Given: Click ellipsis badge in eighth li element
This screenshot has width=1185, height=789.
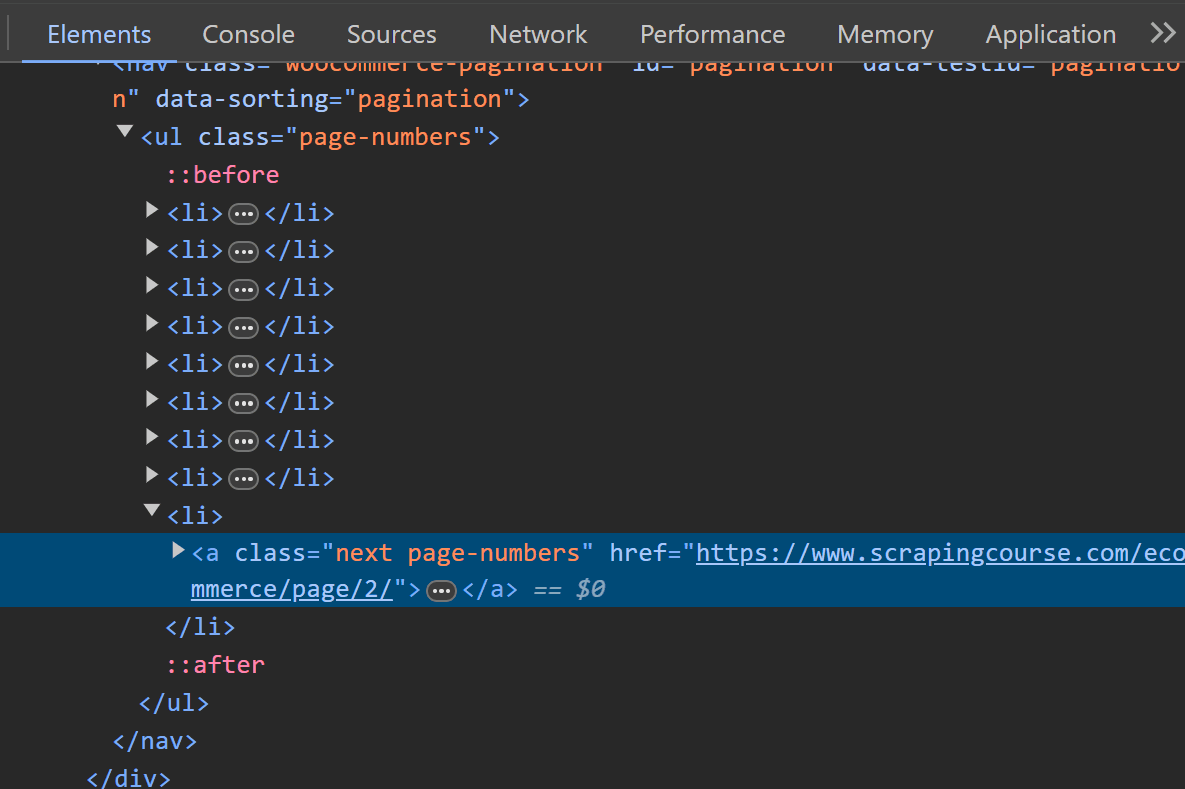Looking at the screenshot, I should pyautogui.click(x=243, y=478).
